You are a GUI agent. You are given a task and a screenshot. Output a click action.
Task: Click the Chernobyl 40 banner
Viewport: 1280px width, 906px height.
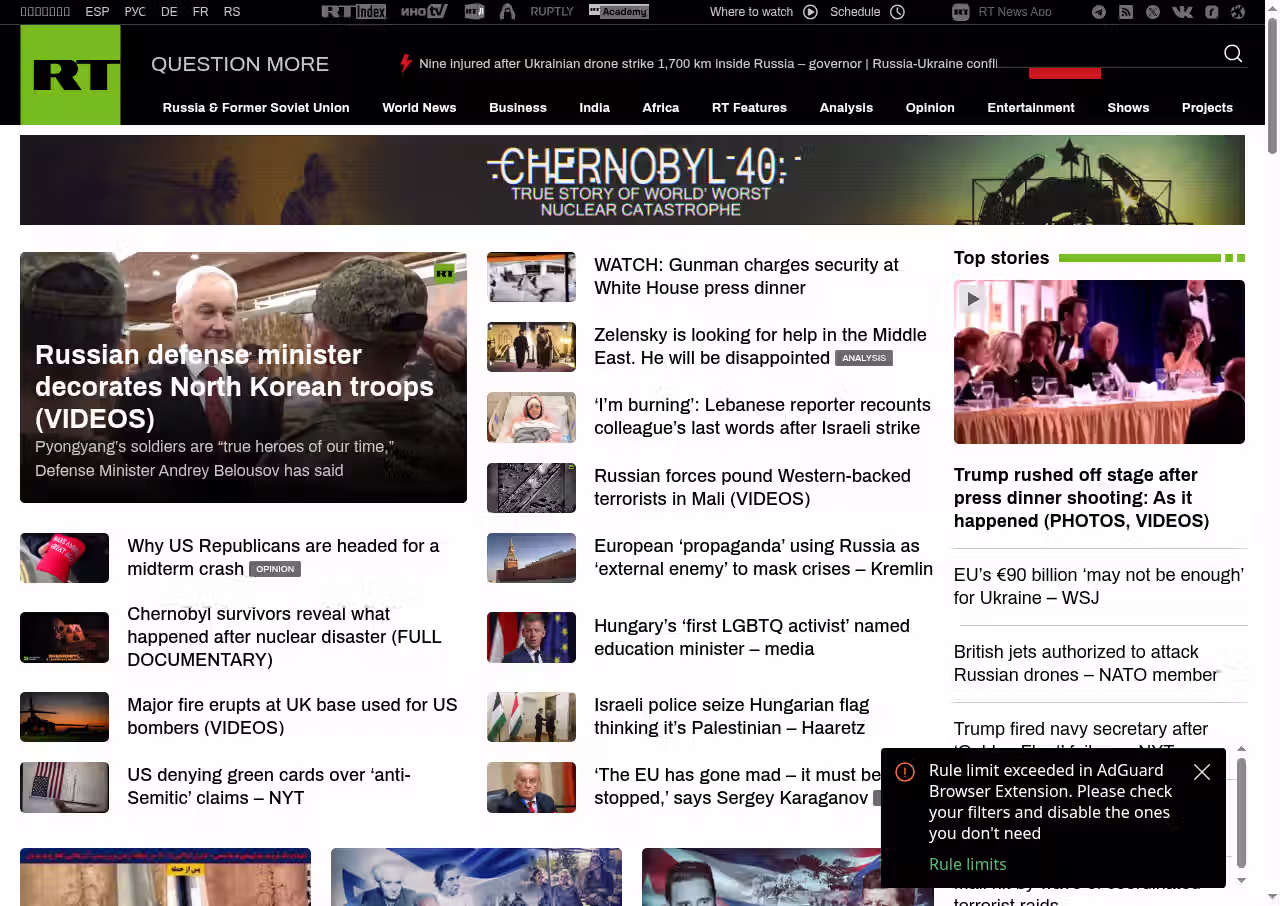pyautogui.click(x=632, y=180)
